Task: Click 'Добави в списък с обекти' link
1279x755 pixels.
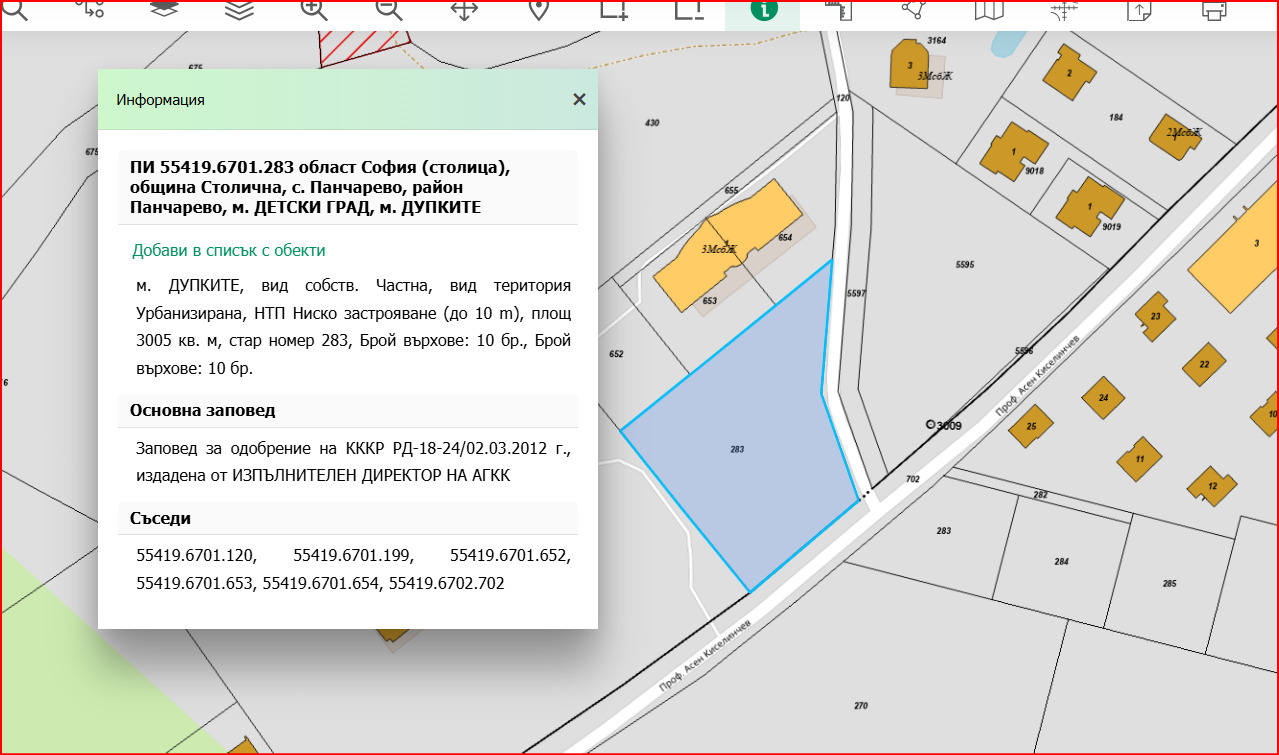Action: coord(228,250)
